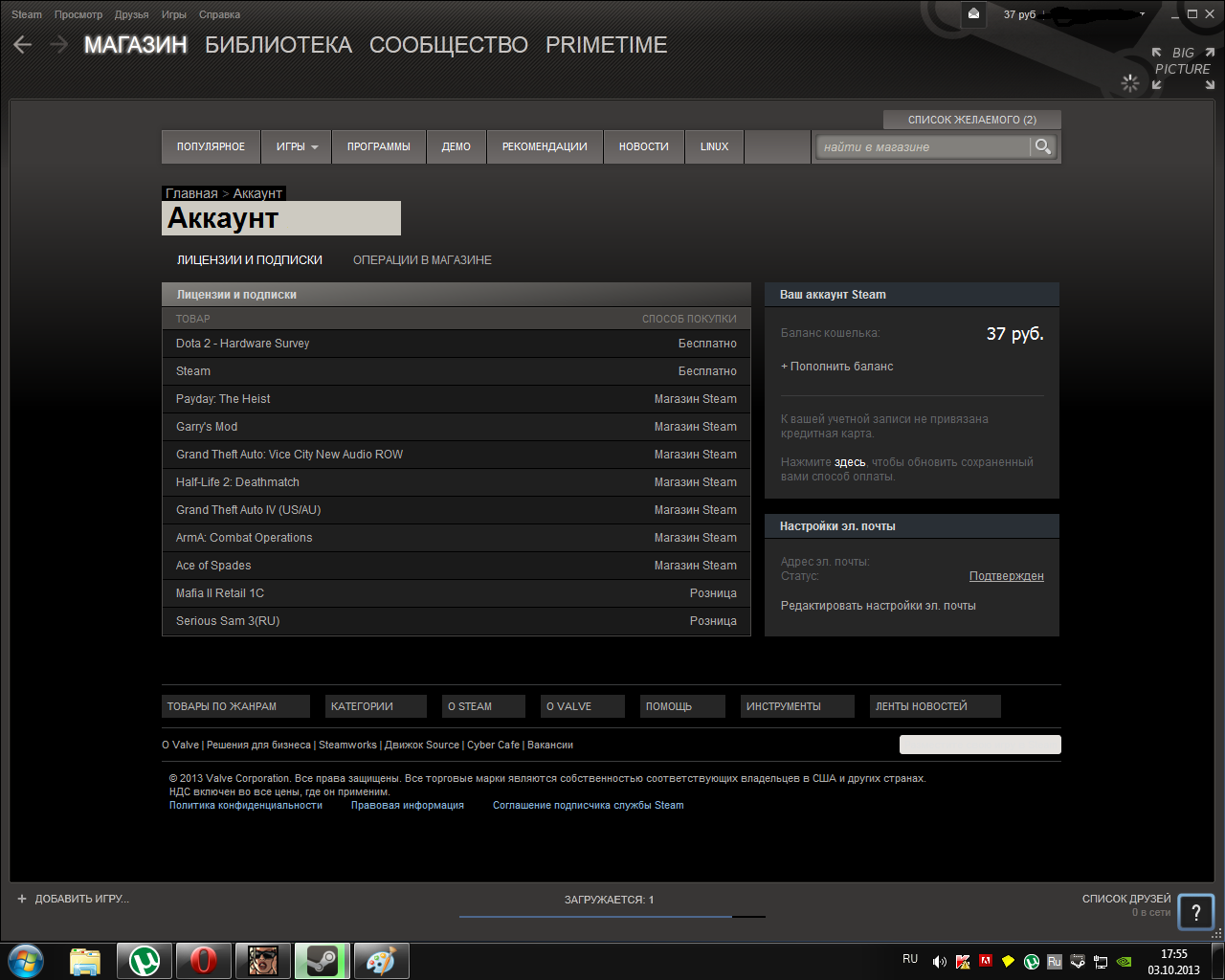The height and width of the screenshot is (980, 1225).
Task: Switch to Big Picture mode
Action: (x=1183, y=68)
